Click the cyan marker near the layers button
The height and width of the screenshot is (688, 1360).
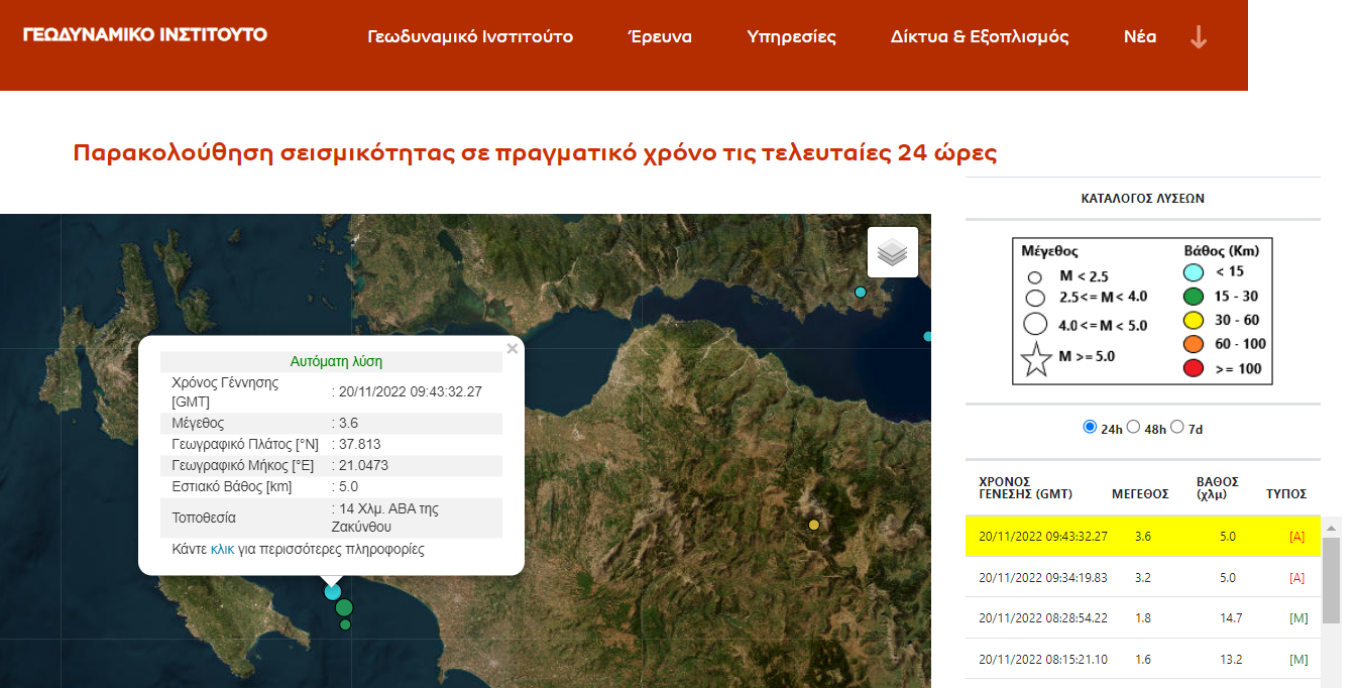point(860,292)
